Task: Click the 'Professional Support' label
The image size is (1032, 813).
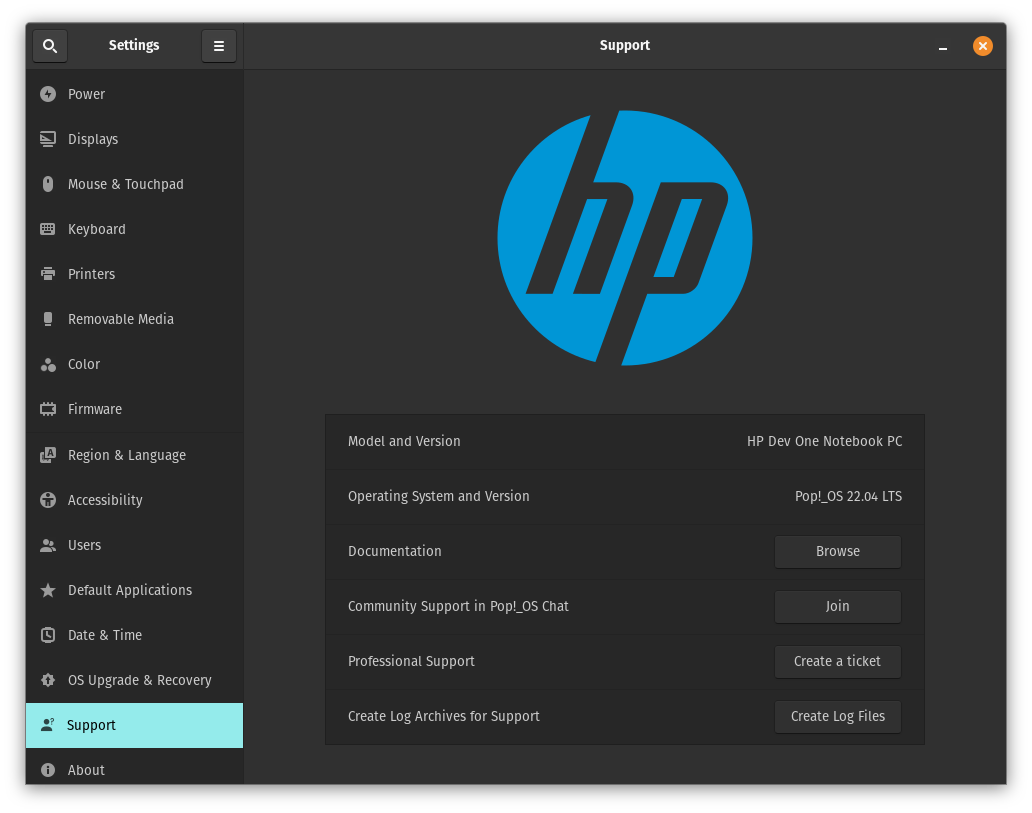Action: point(411,661)
